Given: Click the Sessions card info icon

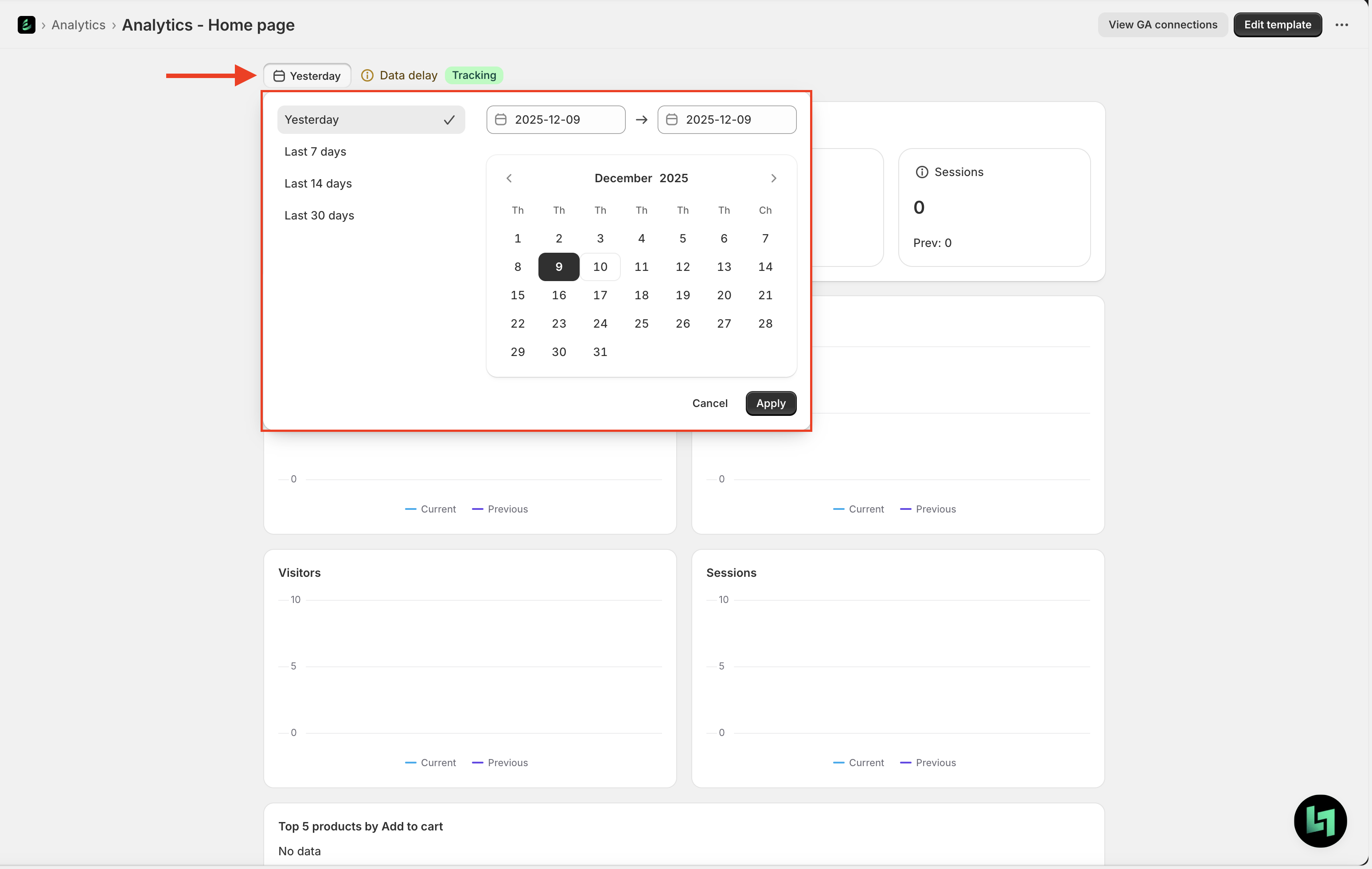Looking at the screenshot, I should (921, 172).
